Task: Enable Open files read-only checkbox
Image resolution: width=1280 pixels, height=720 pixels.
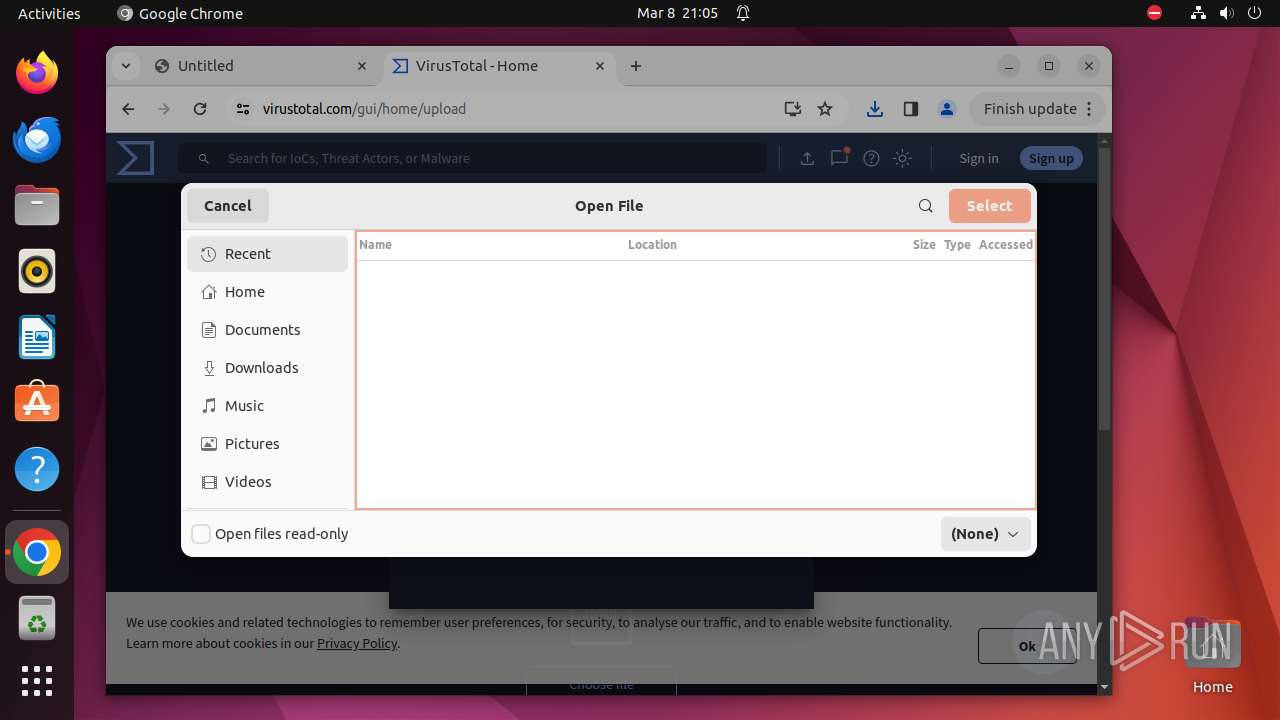Action: (201, 534)
